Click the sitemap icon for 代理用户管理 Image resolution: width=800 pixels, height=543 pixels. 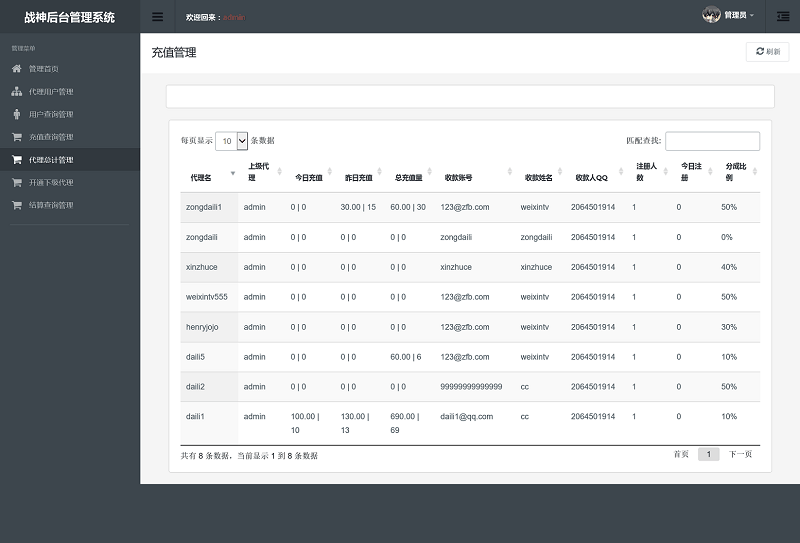pos(16,91)
